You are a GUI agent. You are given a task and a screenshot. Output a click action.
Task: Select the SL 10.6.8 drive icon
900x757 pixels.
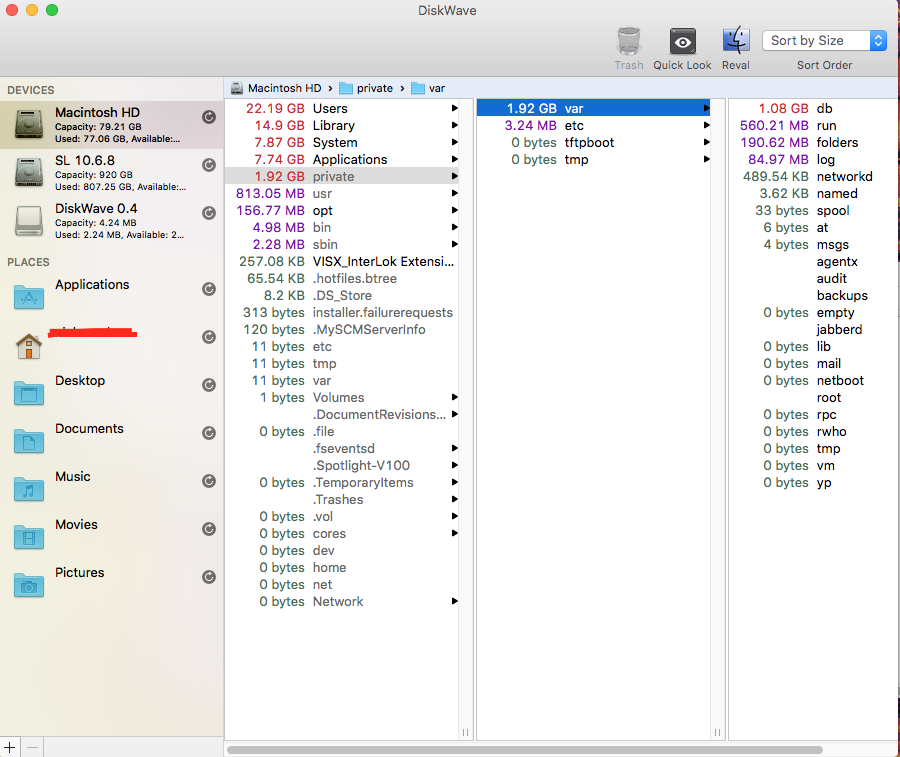29,172
